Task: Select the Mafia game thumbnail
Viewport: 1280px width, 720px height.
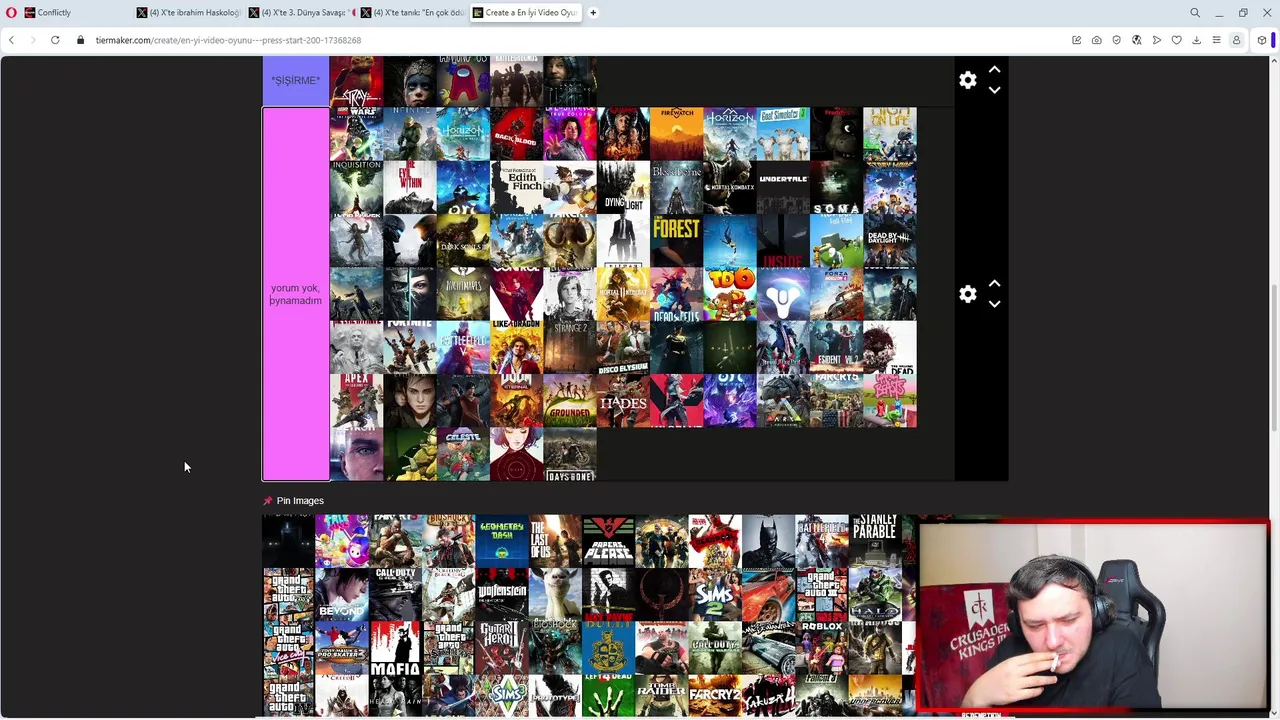Action: pos(395,647)
